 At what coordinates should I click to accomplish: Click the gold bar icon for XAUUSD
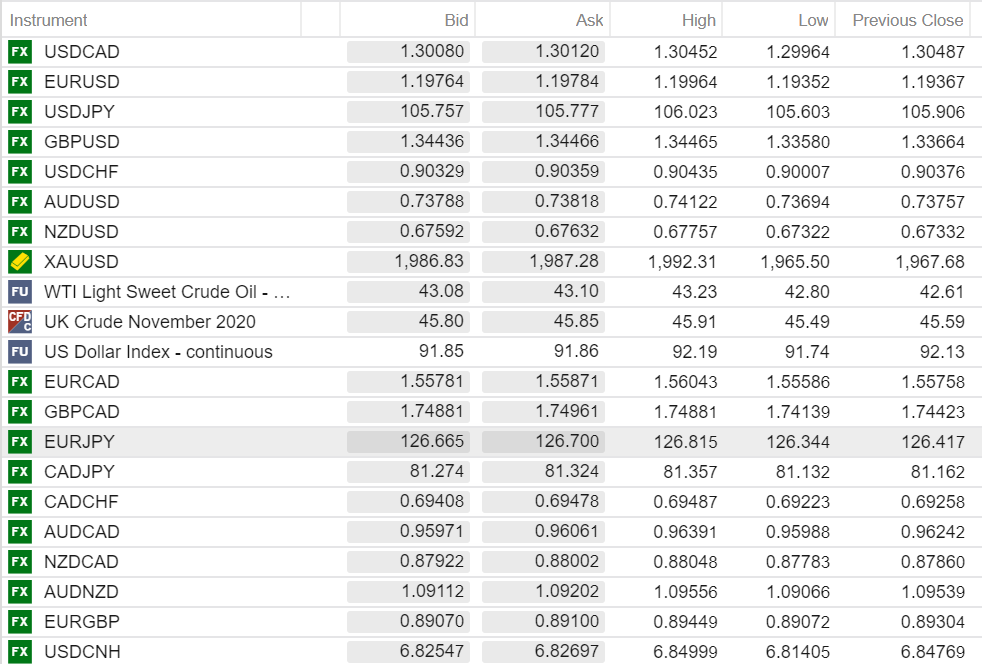click(x=19, y=262)
